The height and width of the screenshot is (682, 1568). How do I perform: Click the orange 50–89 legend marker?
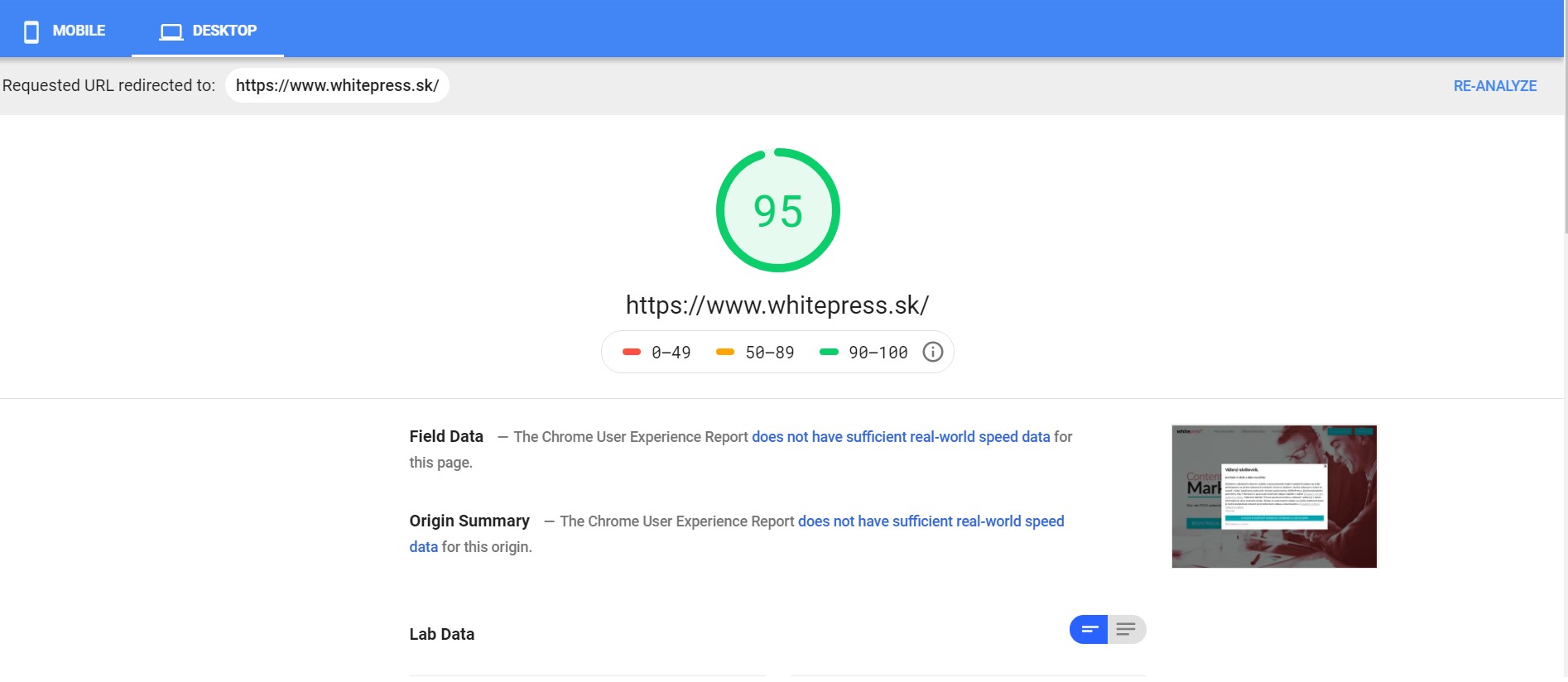pos(725,353)
